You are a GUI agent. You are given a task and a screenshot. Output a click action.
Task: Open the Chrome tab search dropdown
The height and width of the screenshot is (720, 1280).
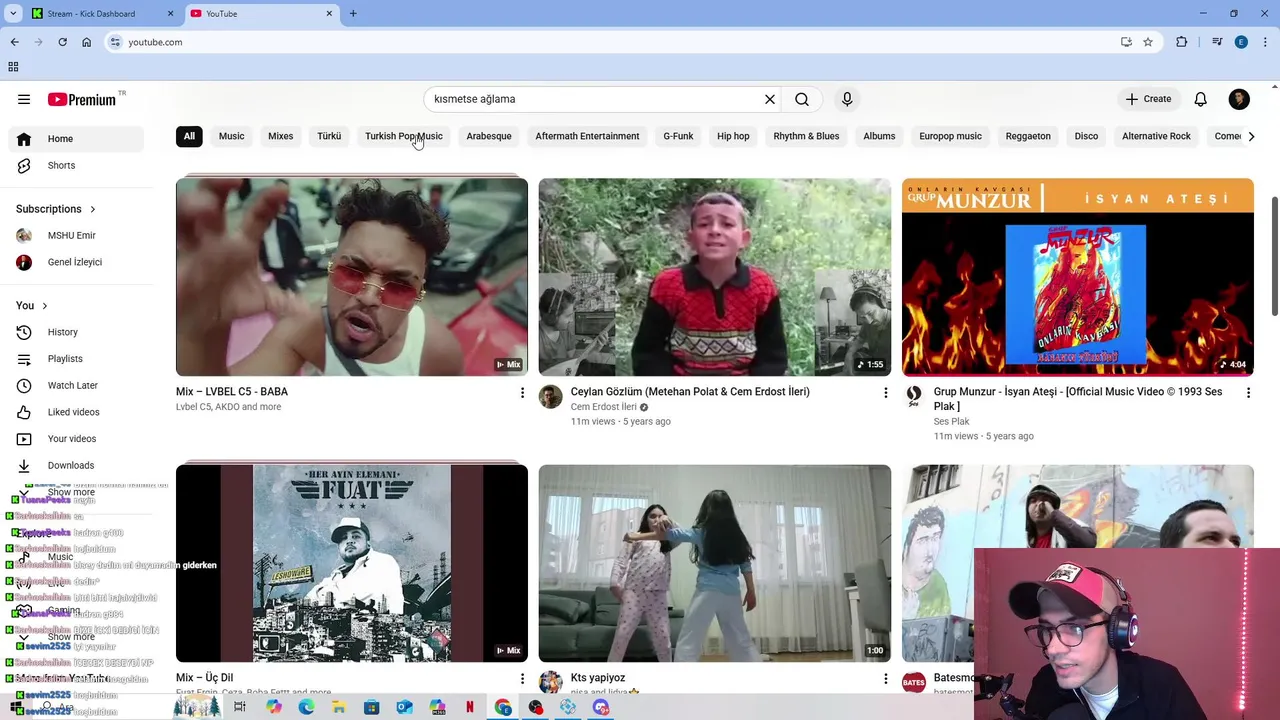[13, 14]
